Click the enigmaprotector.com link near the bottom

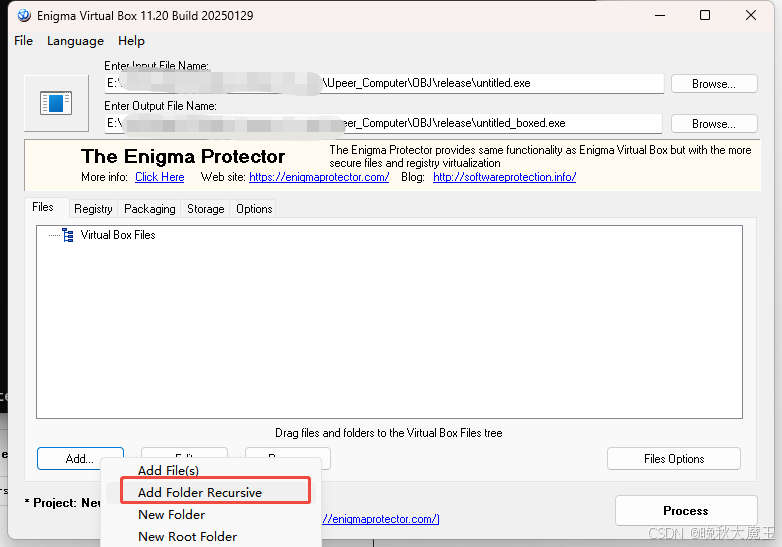[381, 519]
